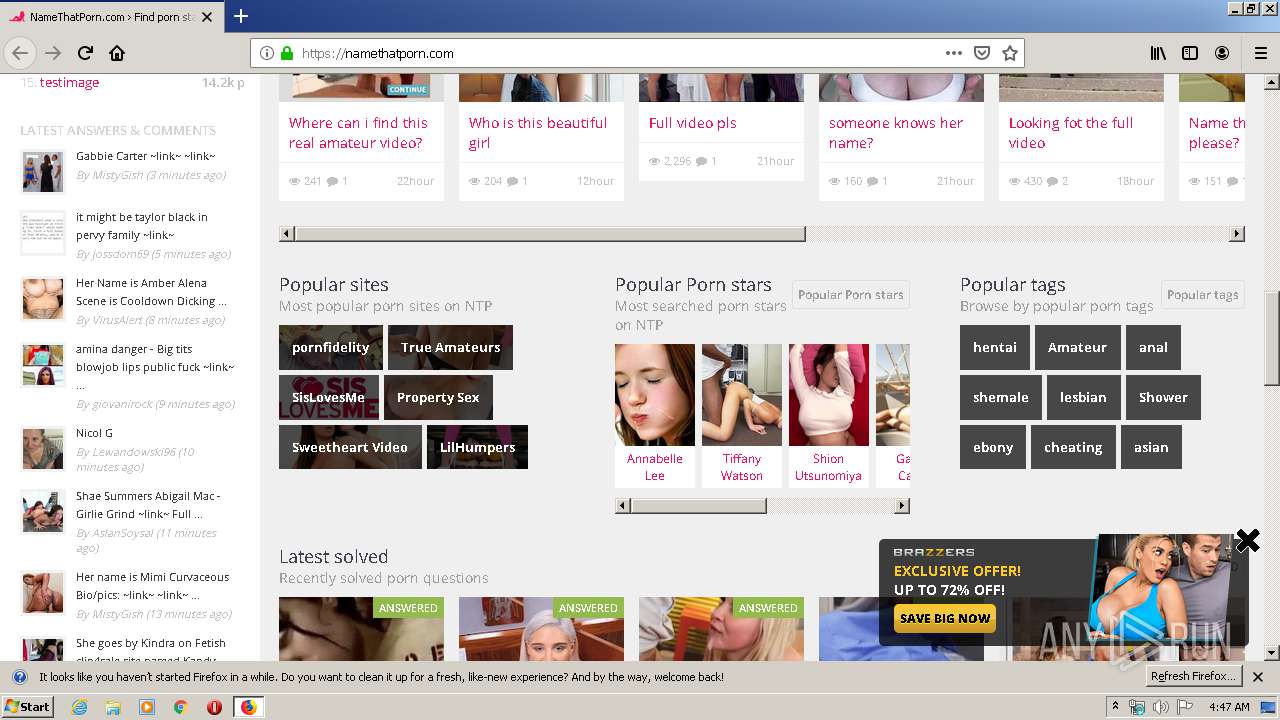1280x720 pixels.
Task: Select the hentai tag
Action: [994, 347]
